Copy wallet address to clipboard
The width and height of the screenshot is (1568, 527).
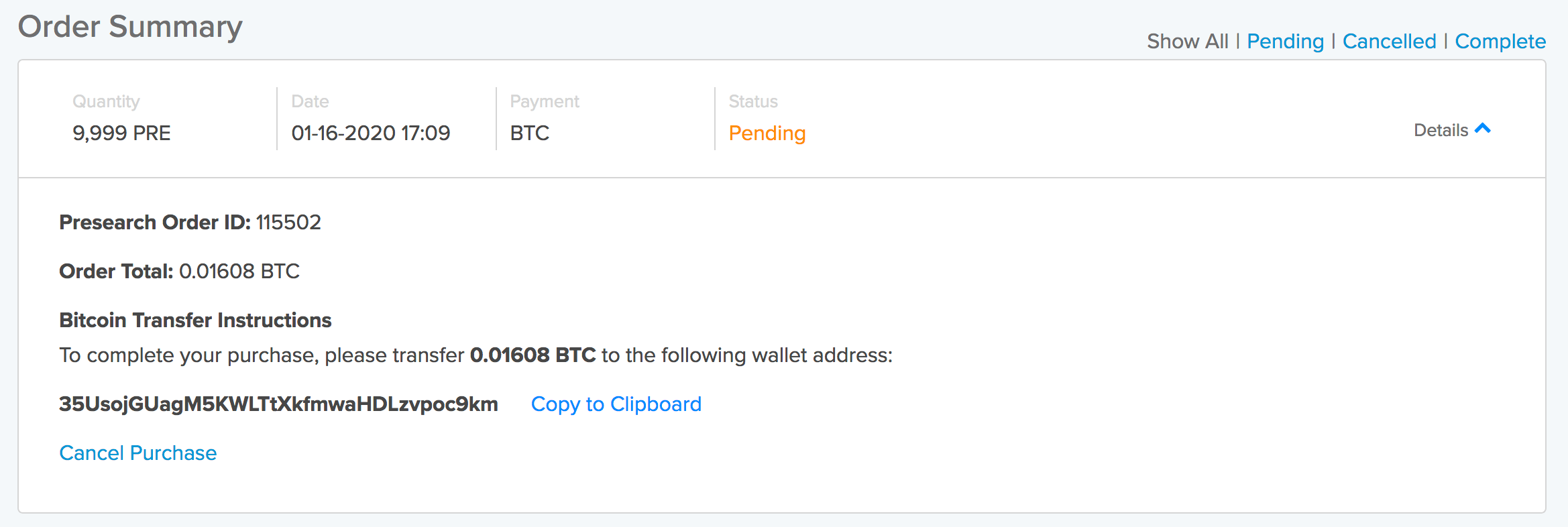[616, 404]
